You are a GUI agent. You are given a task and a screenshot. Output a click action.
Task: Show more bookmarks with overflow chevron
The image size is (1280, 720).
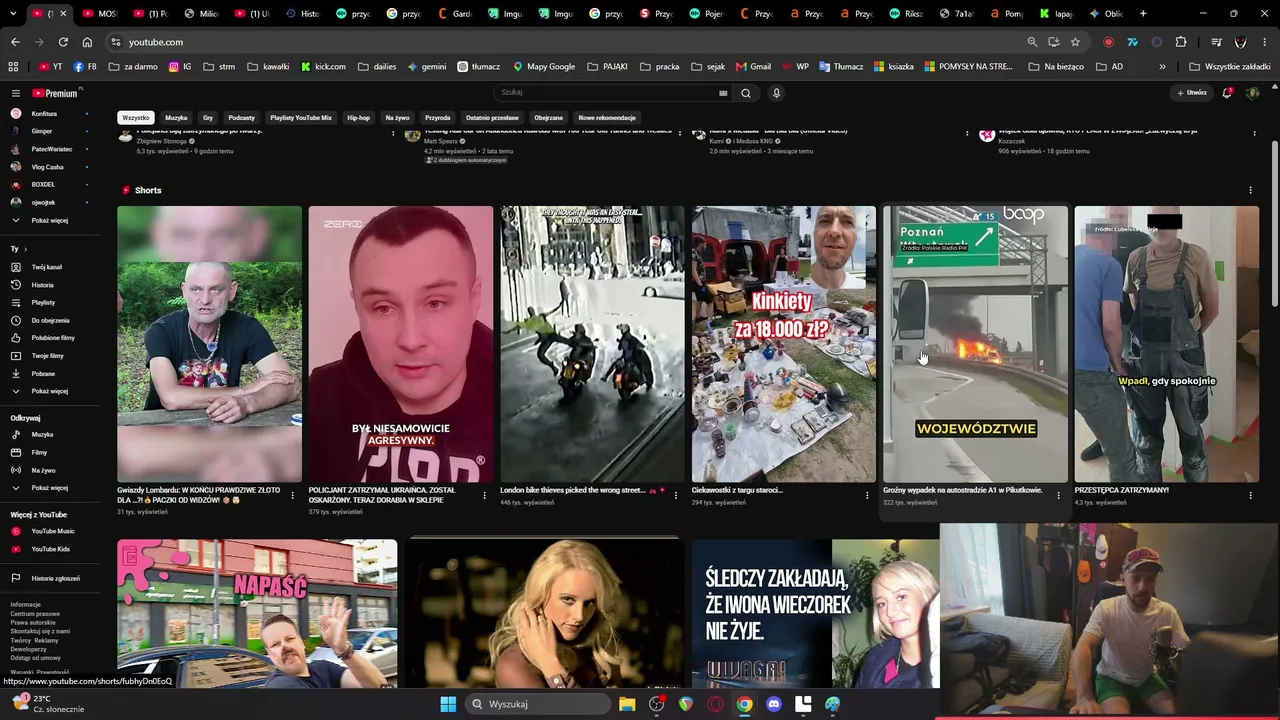1162,67
